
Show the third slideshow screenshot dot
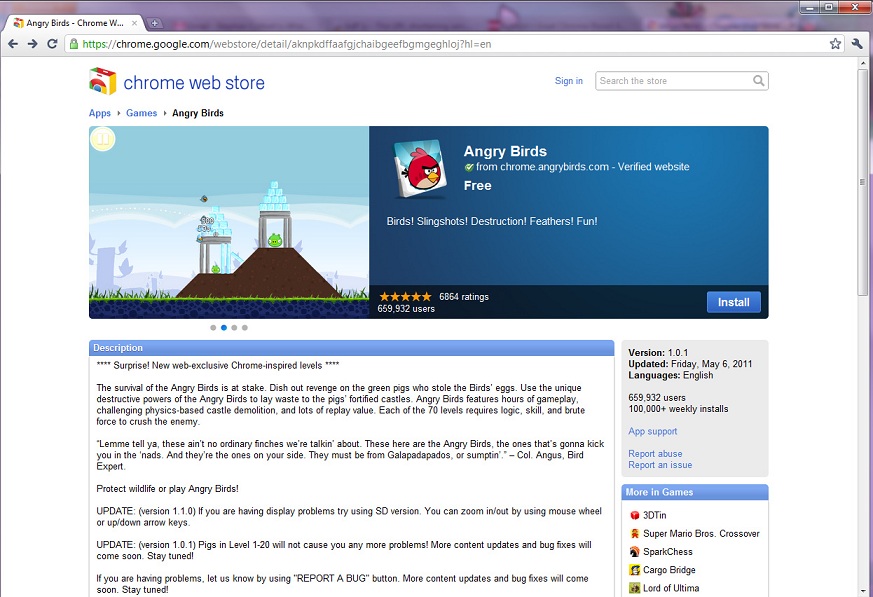[x=234, y=327]
